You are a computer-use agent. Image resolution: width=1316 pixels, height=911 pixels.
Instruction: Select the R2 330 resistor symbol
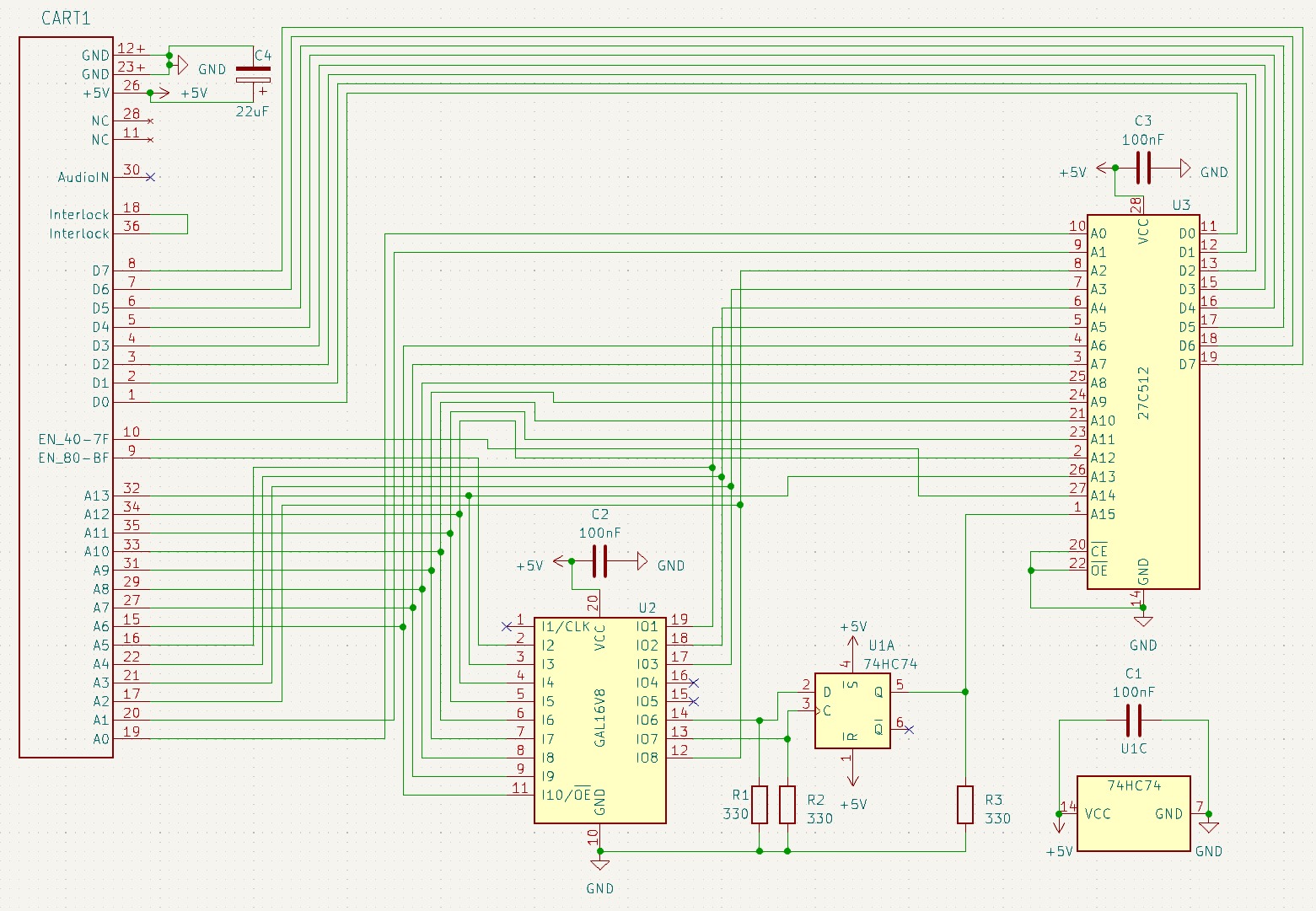click(x=787, y=805)
